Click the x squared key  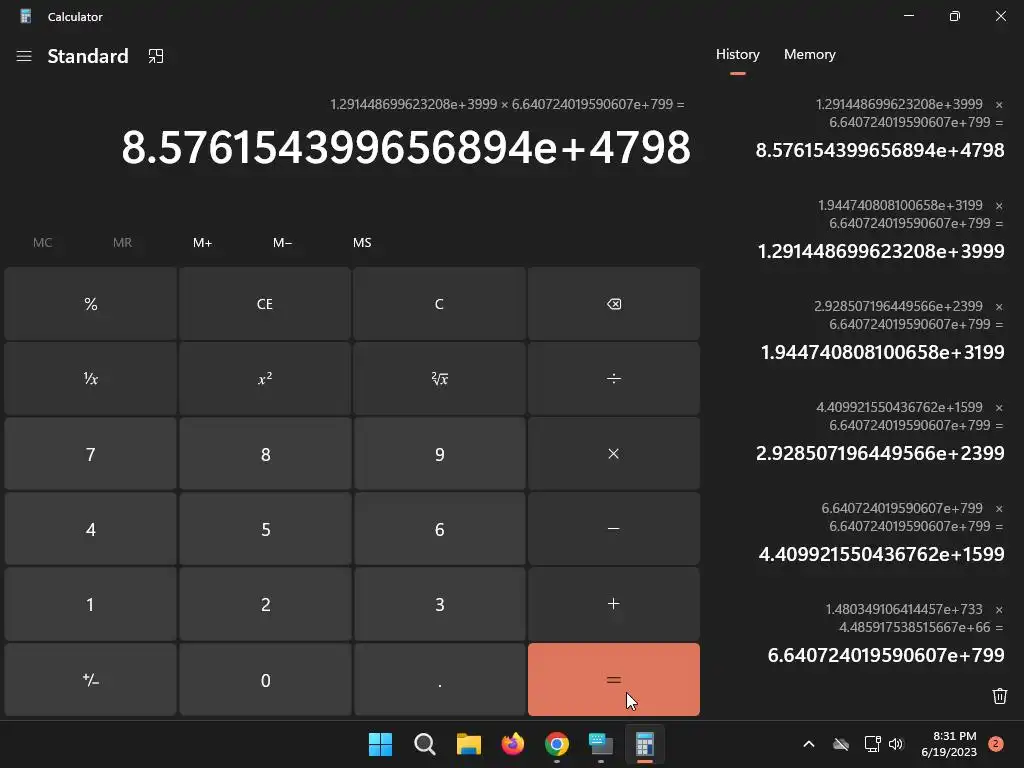pyautogui.click(x=265, y=379)
